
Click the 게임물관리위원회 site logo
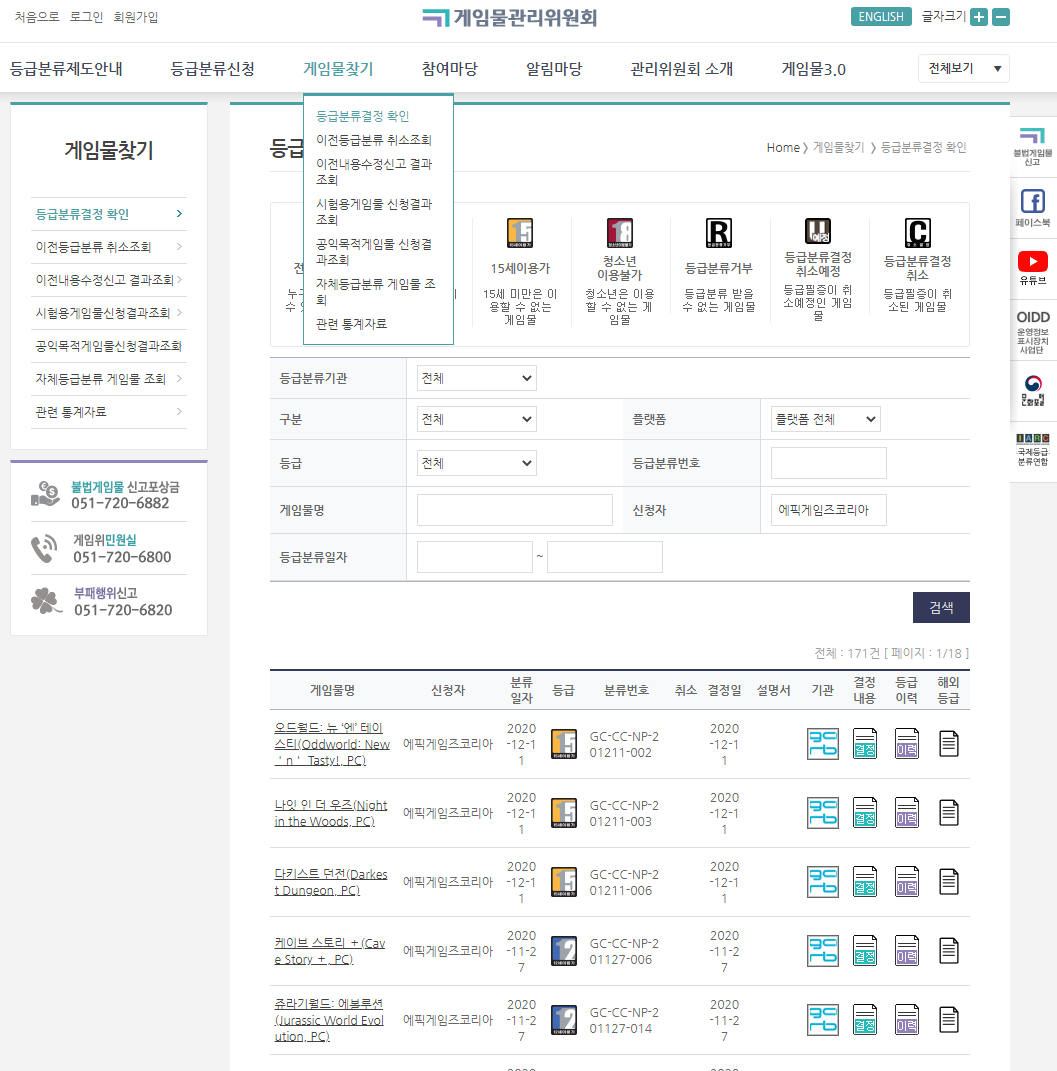(509, 17)
